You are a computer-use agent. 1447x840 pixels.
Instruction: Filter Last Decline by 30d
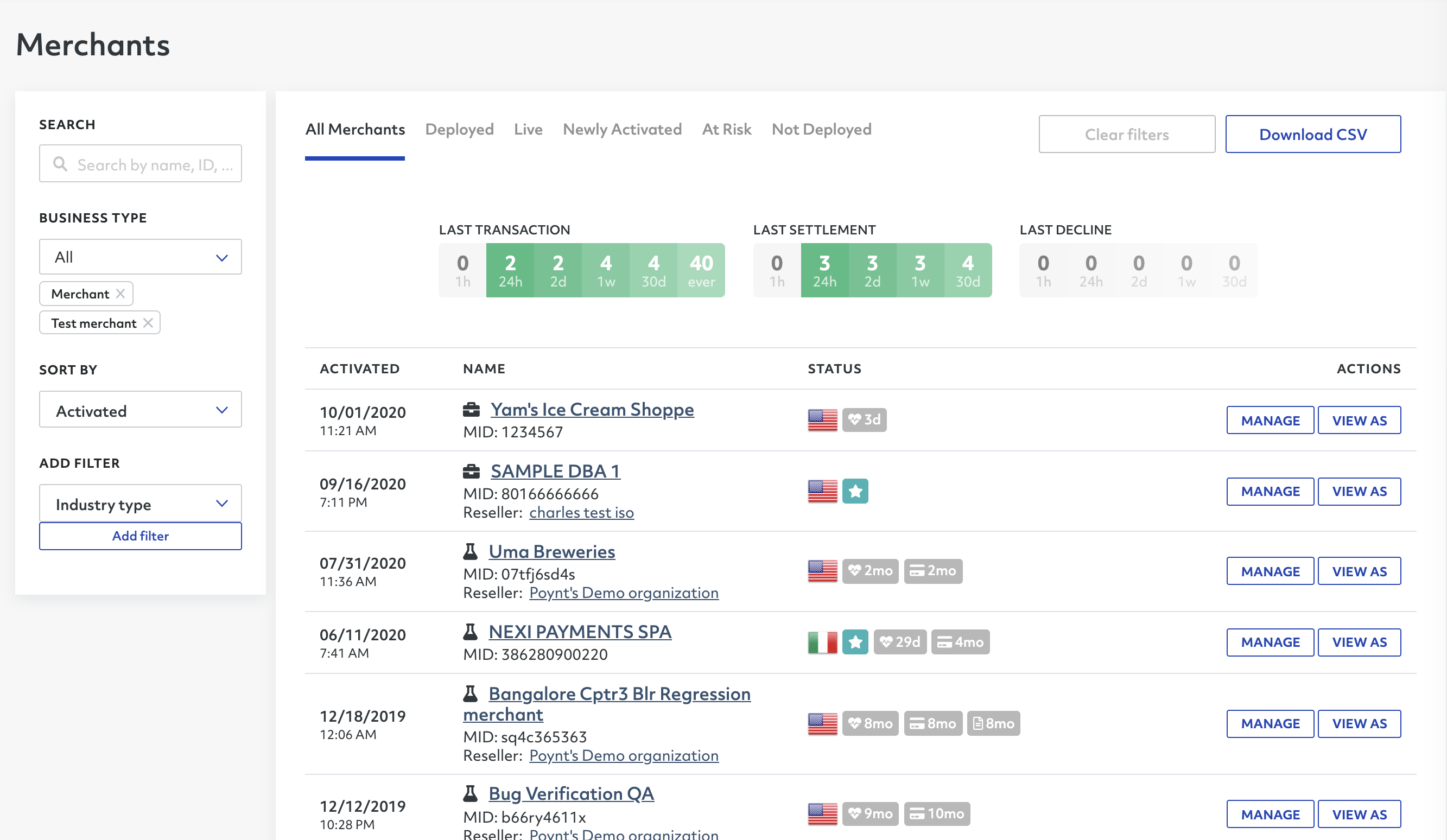coord(1234,270)
